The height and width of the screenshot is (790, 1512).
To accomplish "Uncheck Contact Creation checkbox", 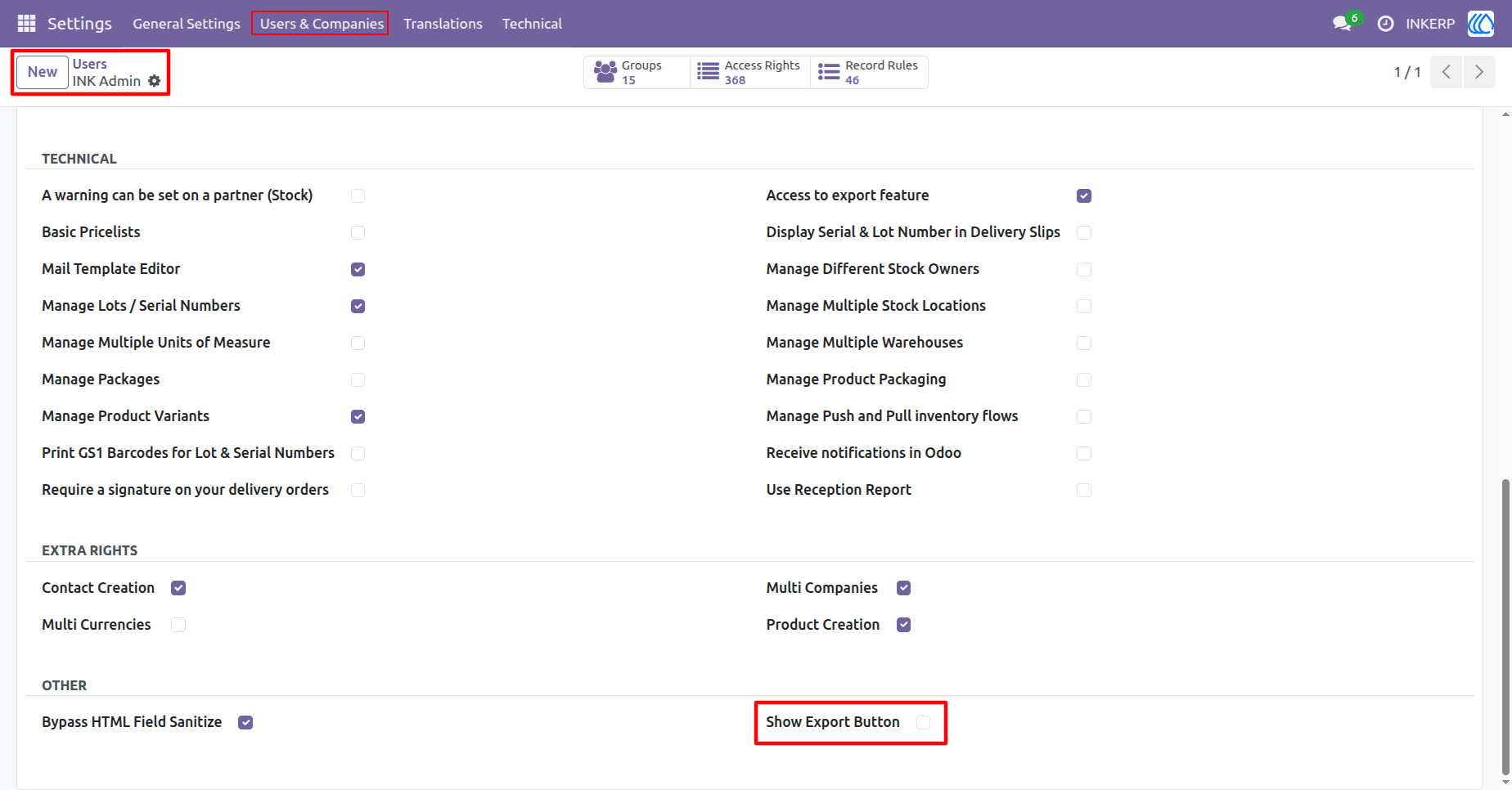I will (178, 588).
